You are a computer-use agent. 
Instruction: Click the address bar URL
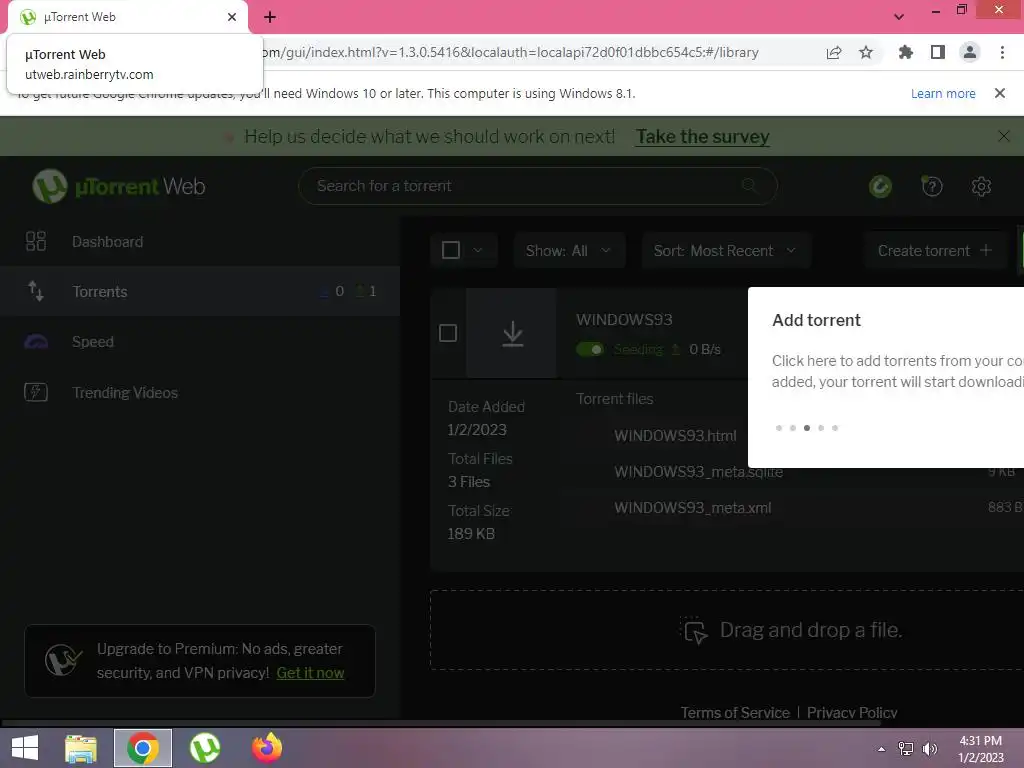[x=509, y=52]
